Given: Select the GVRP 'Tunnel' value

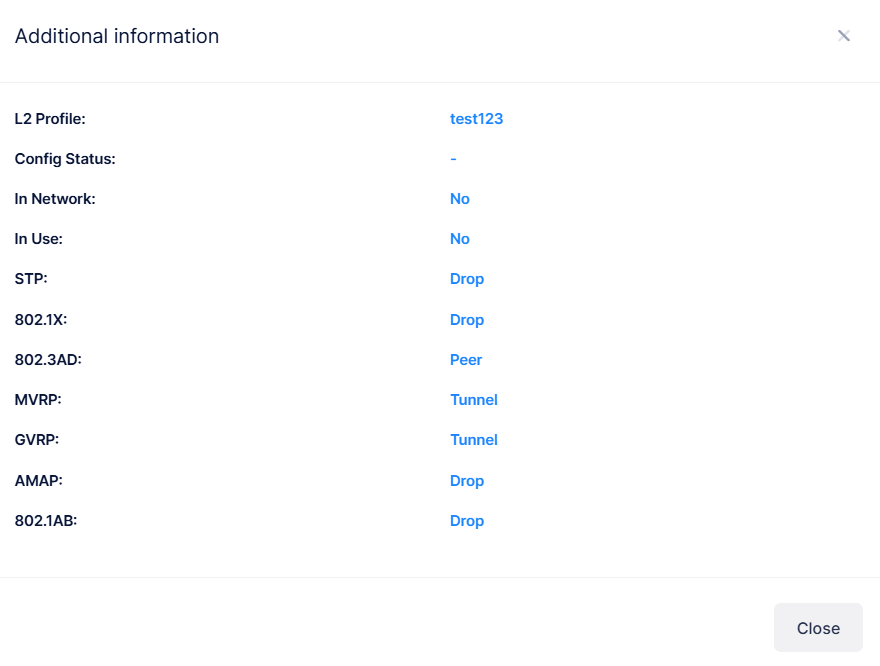Looking at the screenshot, I should pos(473,440).
